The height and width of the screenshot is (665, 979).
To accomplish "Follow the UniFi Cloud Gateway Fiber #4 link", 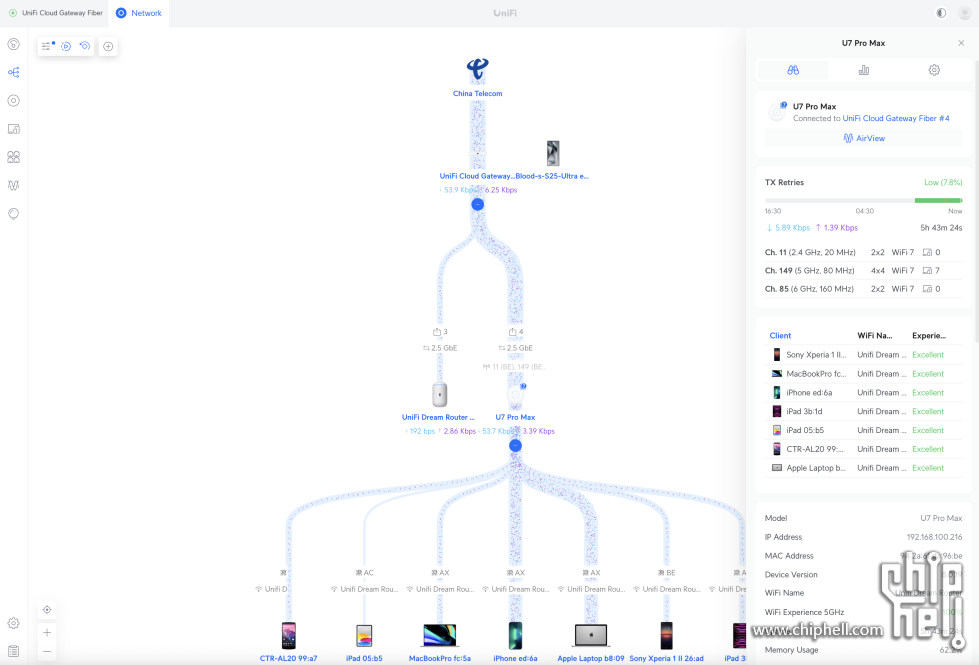I will (896, 118).
